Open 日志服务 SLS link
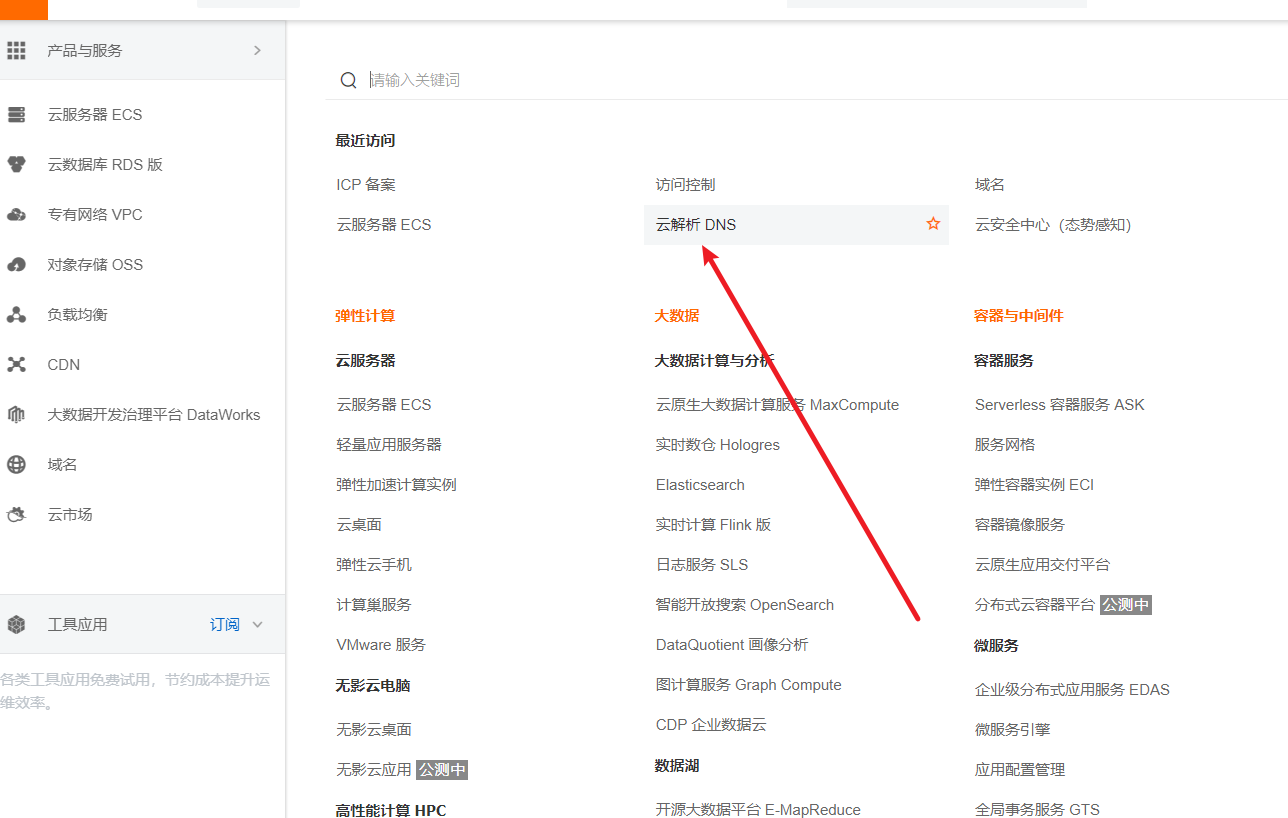 (x=702, y=565)
